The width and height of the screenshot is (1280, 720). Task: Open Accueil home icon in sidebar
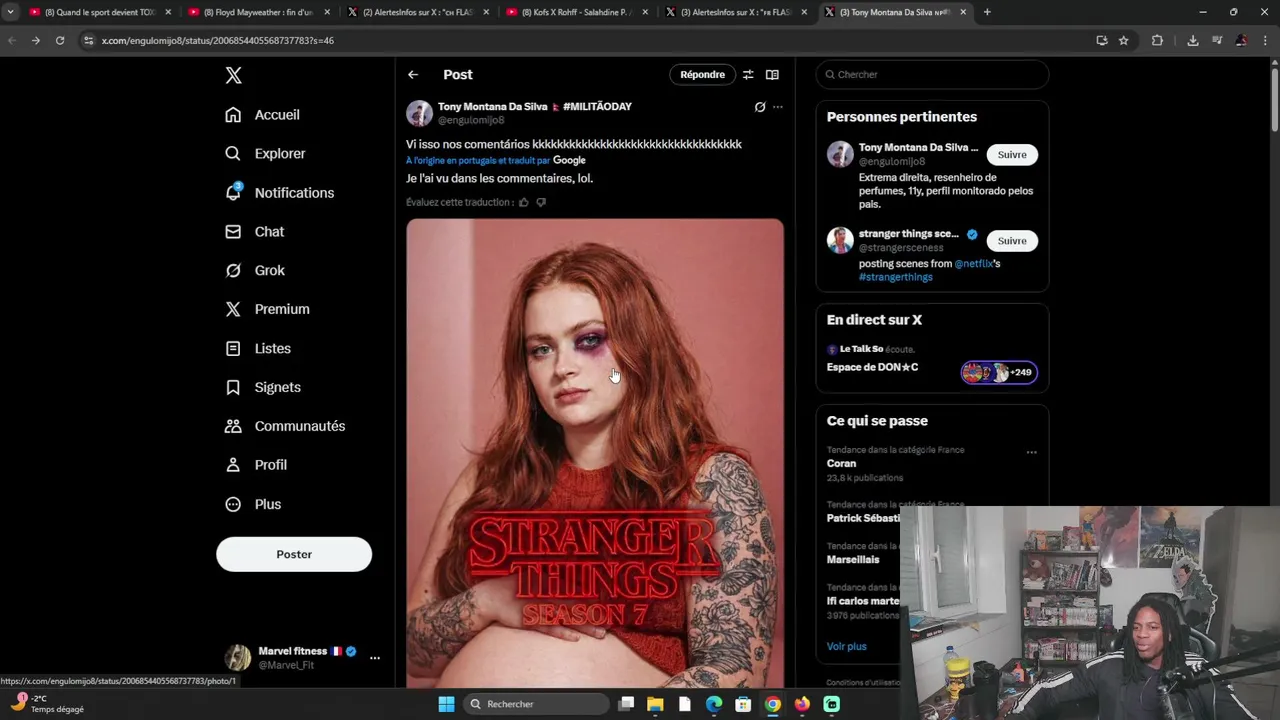pos(233,115)
